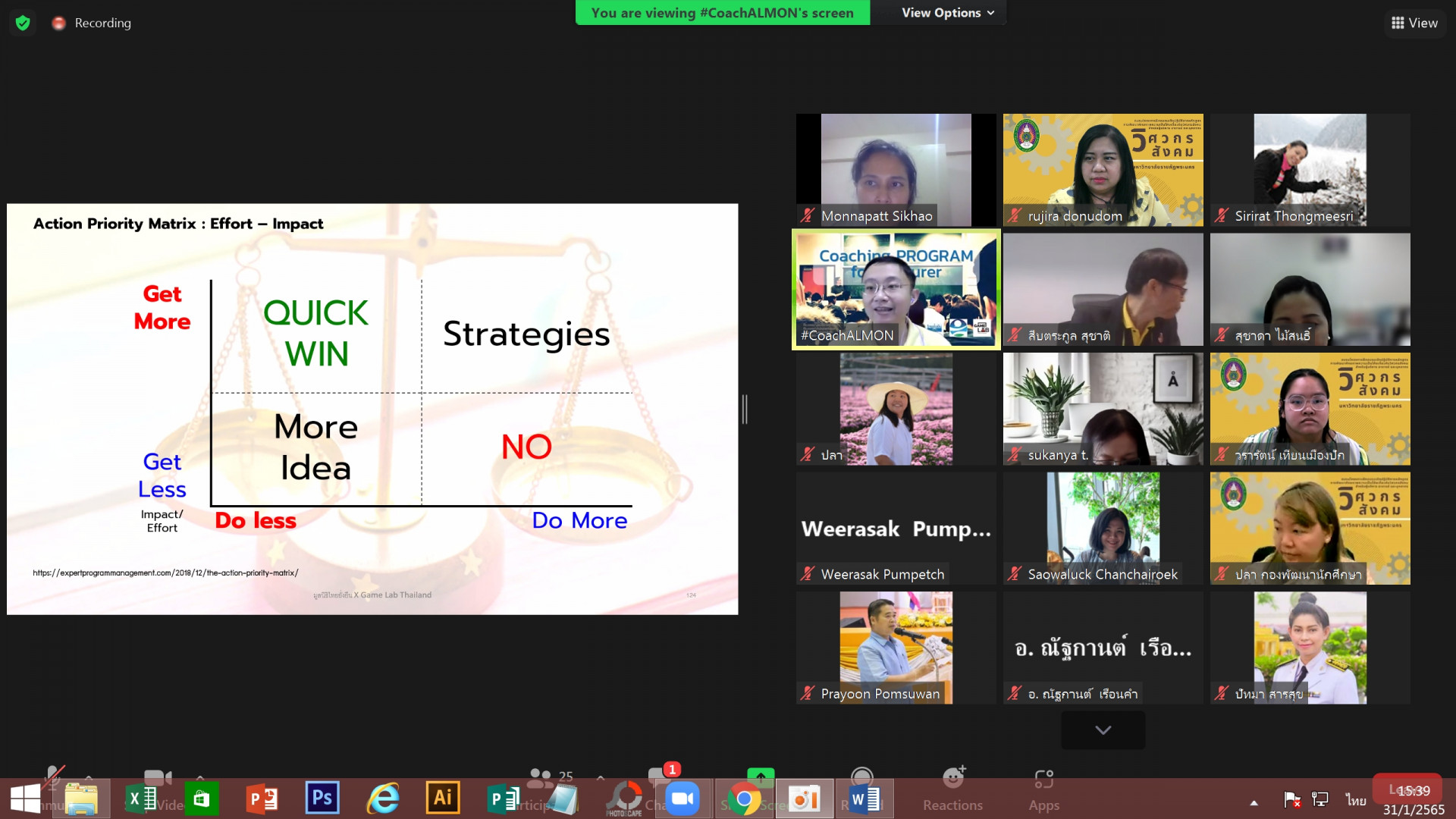Image resolution: width=1456 pixels, height=819 pixels.
Task: Select rujira donudom's video tile
Action: pyautogui.click(x=1103, y=170)
